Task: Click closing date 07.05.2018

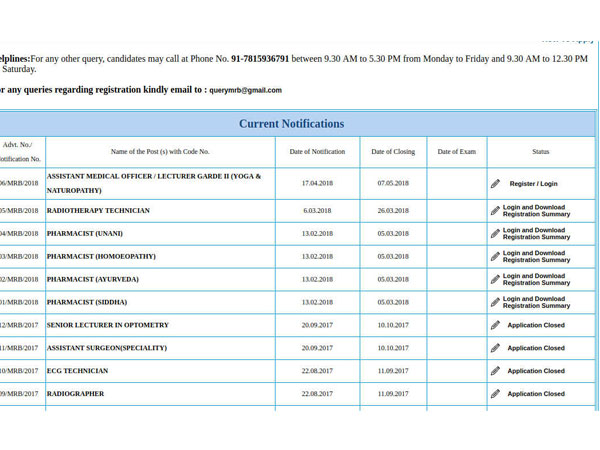Action: click(x=393, y=183)
